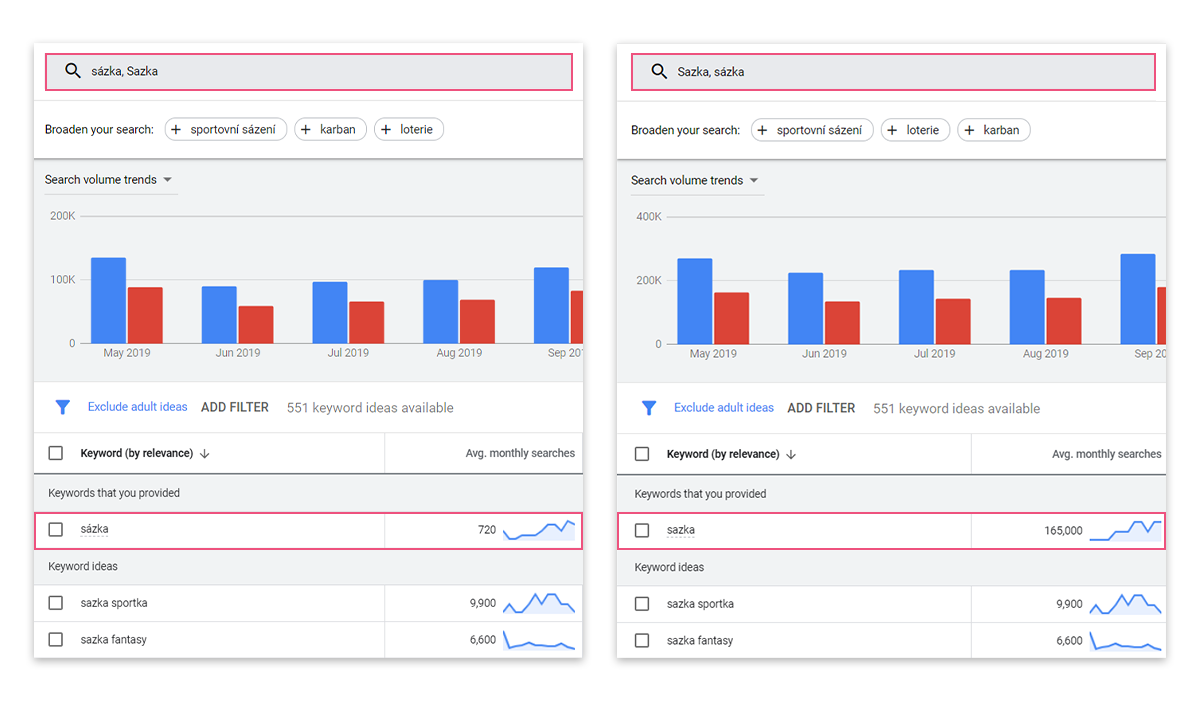Click the search field containing "Sazka, sázka"

pyautogui.click(x=893, y=72)
